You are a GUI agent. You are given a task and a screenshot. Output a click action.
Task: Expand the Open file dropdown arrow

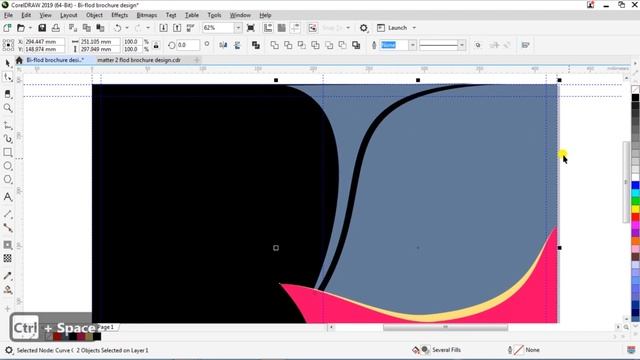pos(30,28)
